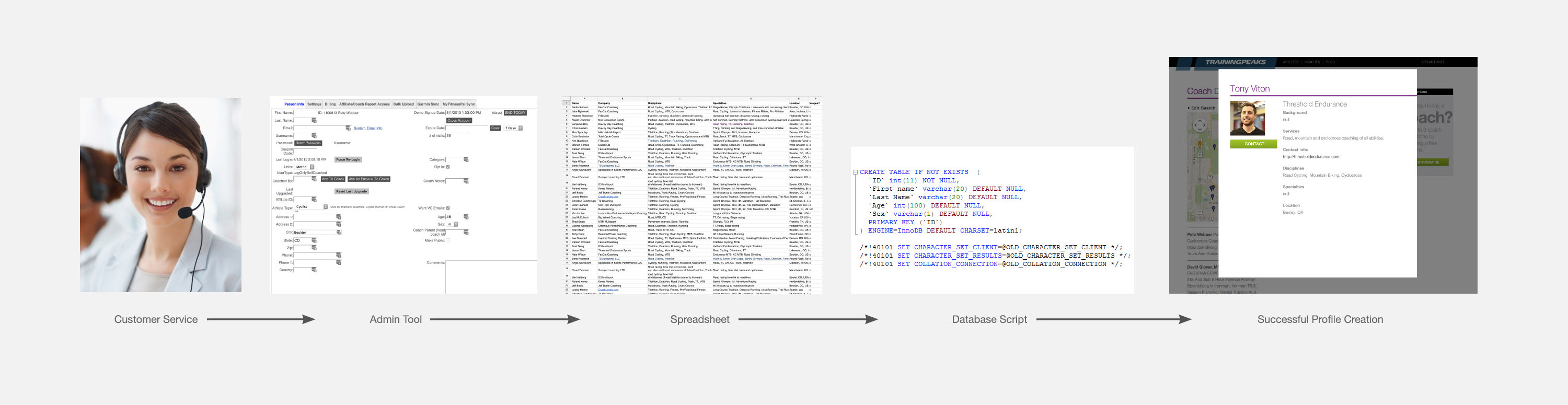The height and width of the screenshot is (405, 1568).
Task: Toggle the Want VC Emails checkbox
Action: (448, 209)
